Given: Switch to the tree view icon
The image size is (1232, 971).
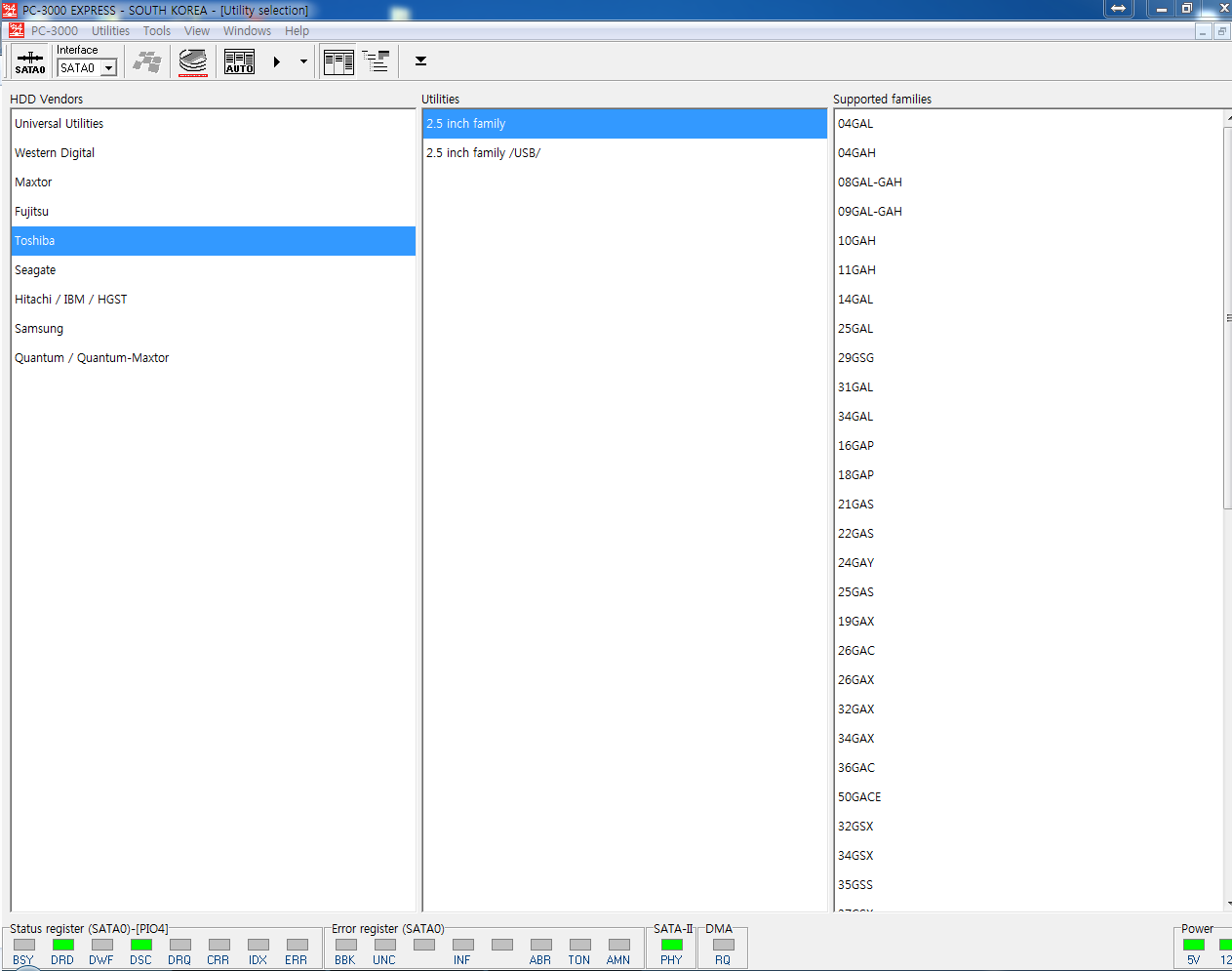Looking at the screenshot, I should click(376, 61).
